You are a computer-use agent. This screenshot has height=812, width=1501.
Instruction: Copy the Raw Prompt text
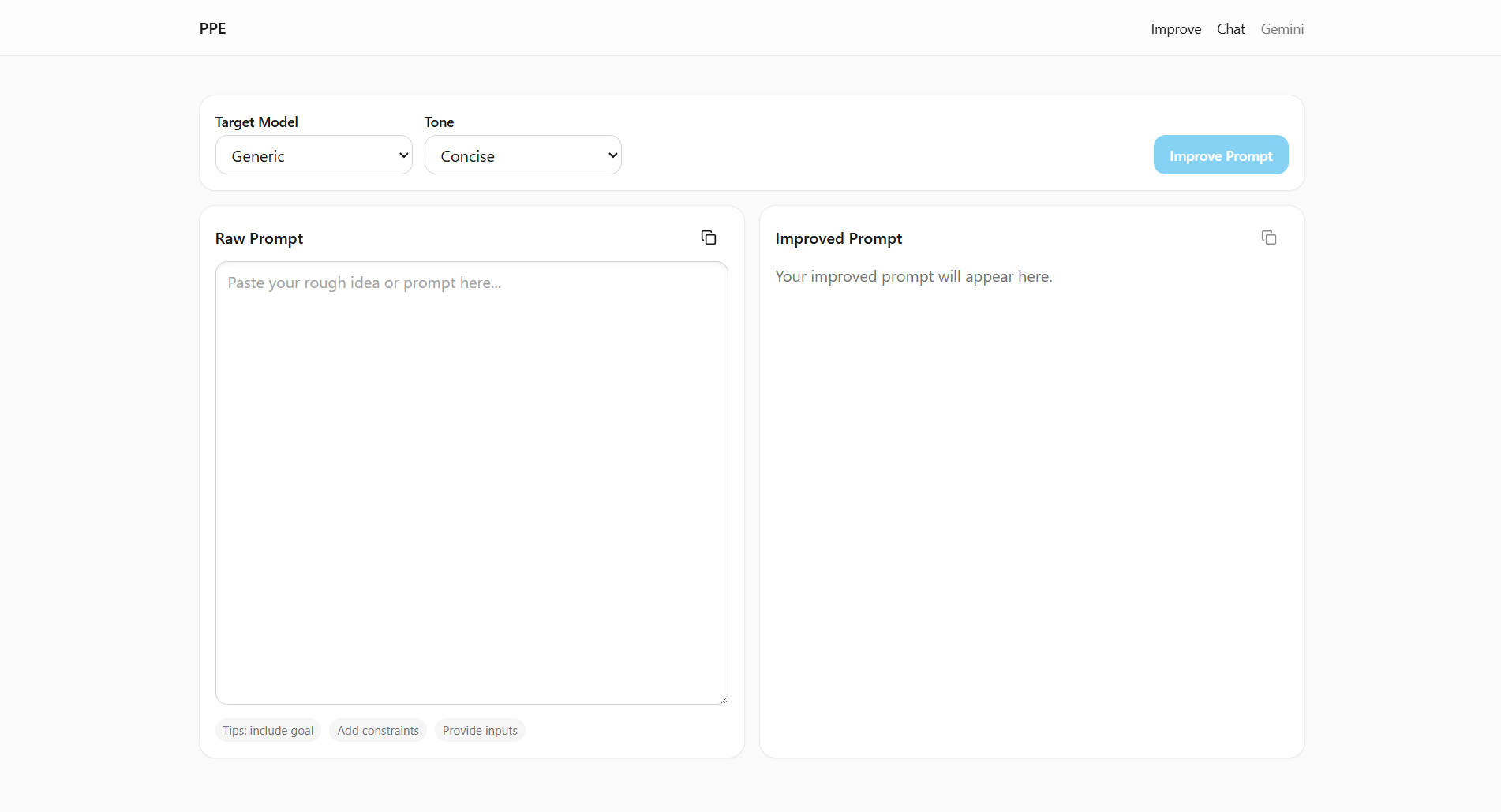pos(709,238)
